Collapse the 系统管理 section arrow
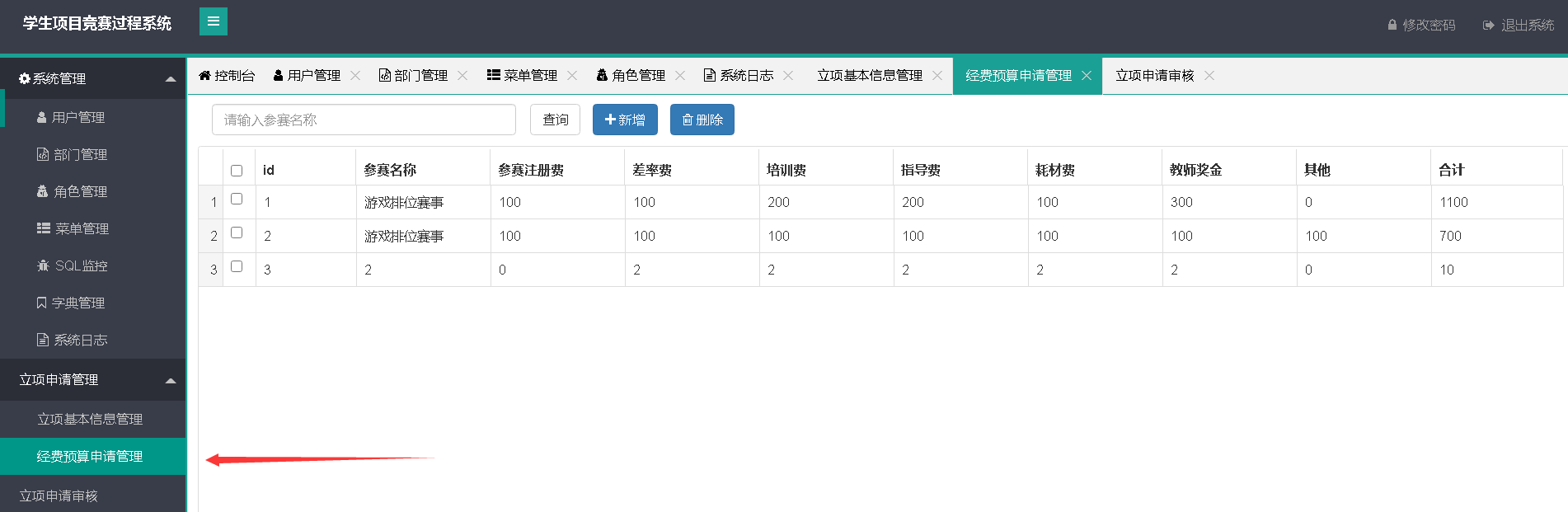Image resolution: width=1568 pixels, height=512 pixels. point(171,79)
